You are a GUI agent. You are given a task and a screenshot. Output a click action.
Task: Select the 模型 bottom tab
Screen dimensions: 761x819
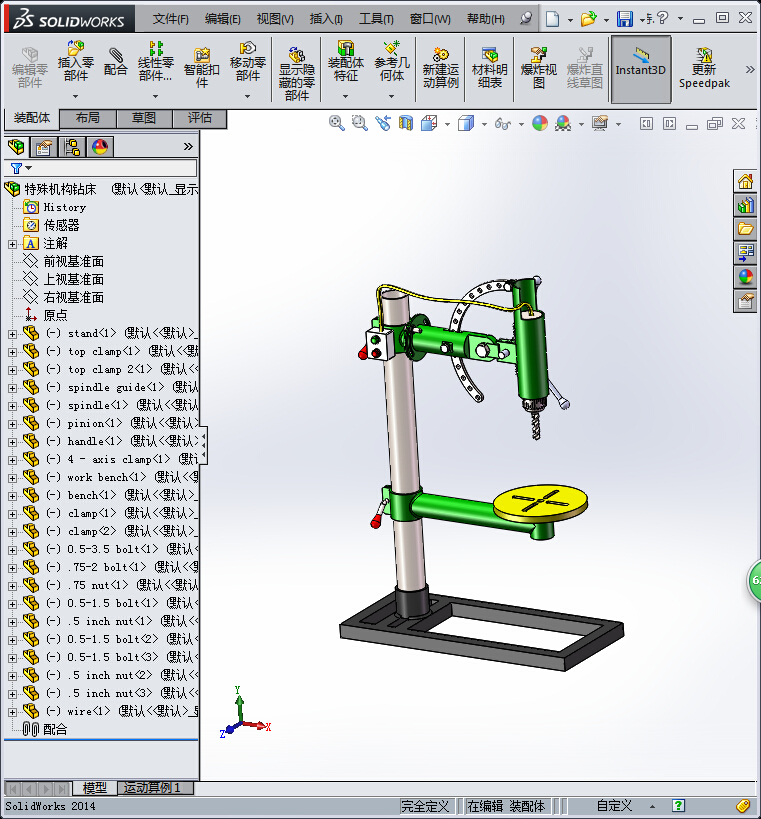[x=95, y=788]
